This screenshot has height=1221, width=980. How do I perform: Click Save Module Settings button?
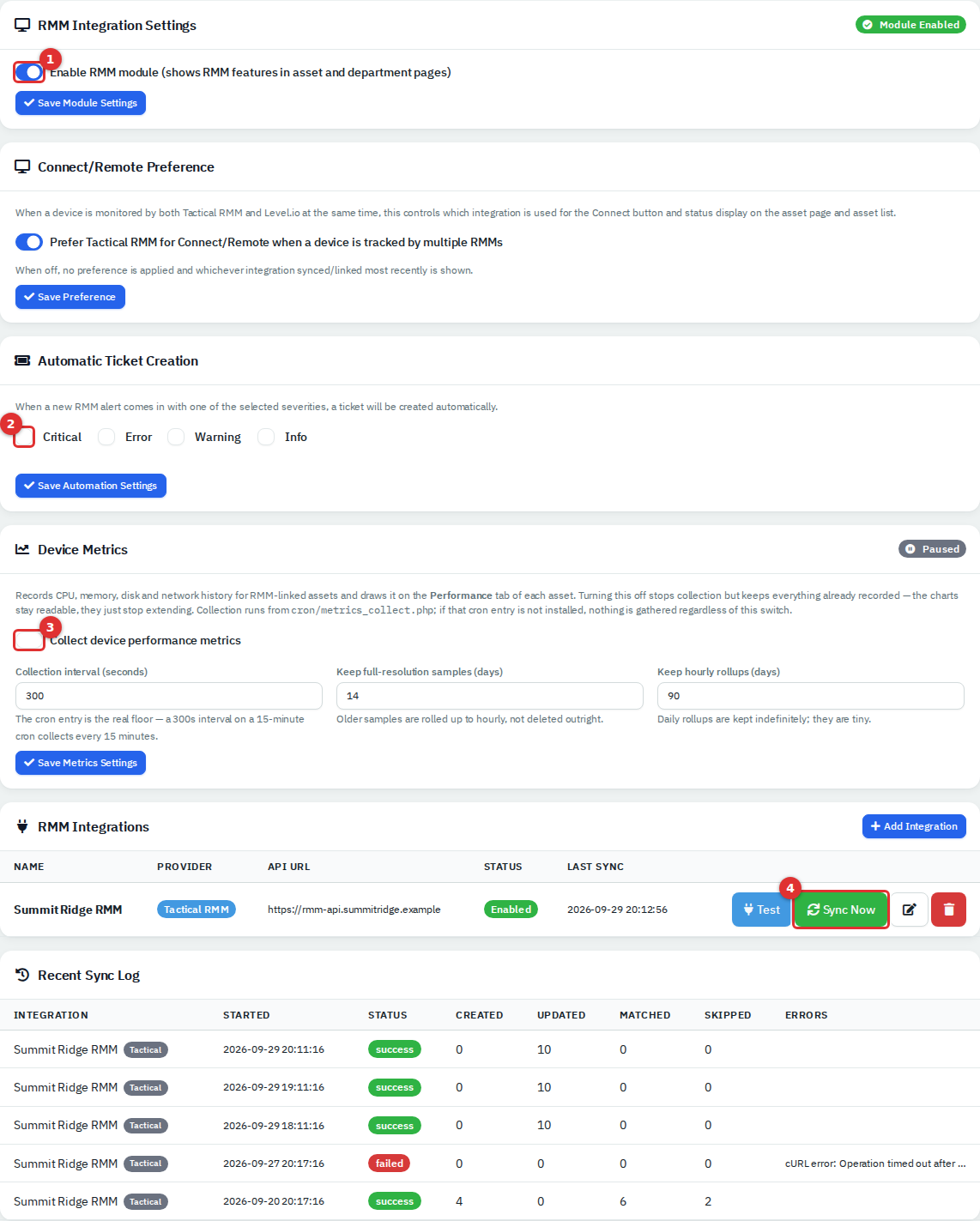(x=81, y=103)
